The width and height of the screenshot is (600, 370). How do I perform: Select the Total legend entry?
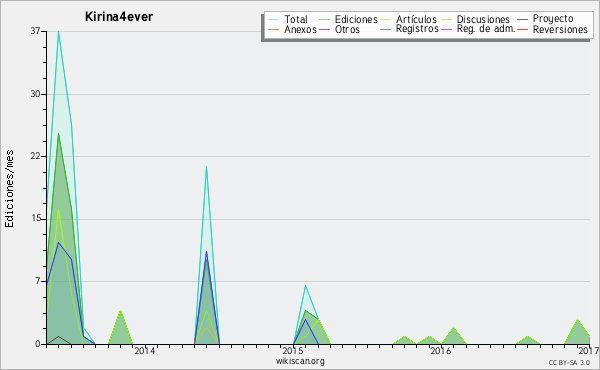pos(296,19)
